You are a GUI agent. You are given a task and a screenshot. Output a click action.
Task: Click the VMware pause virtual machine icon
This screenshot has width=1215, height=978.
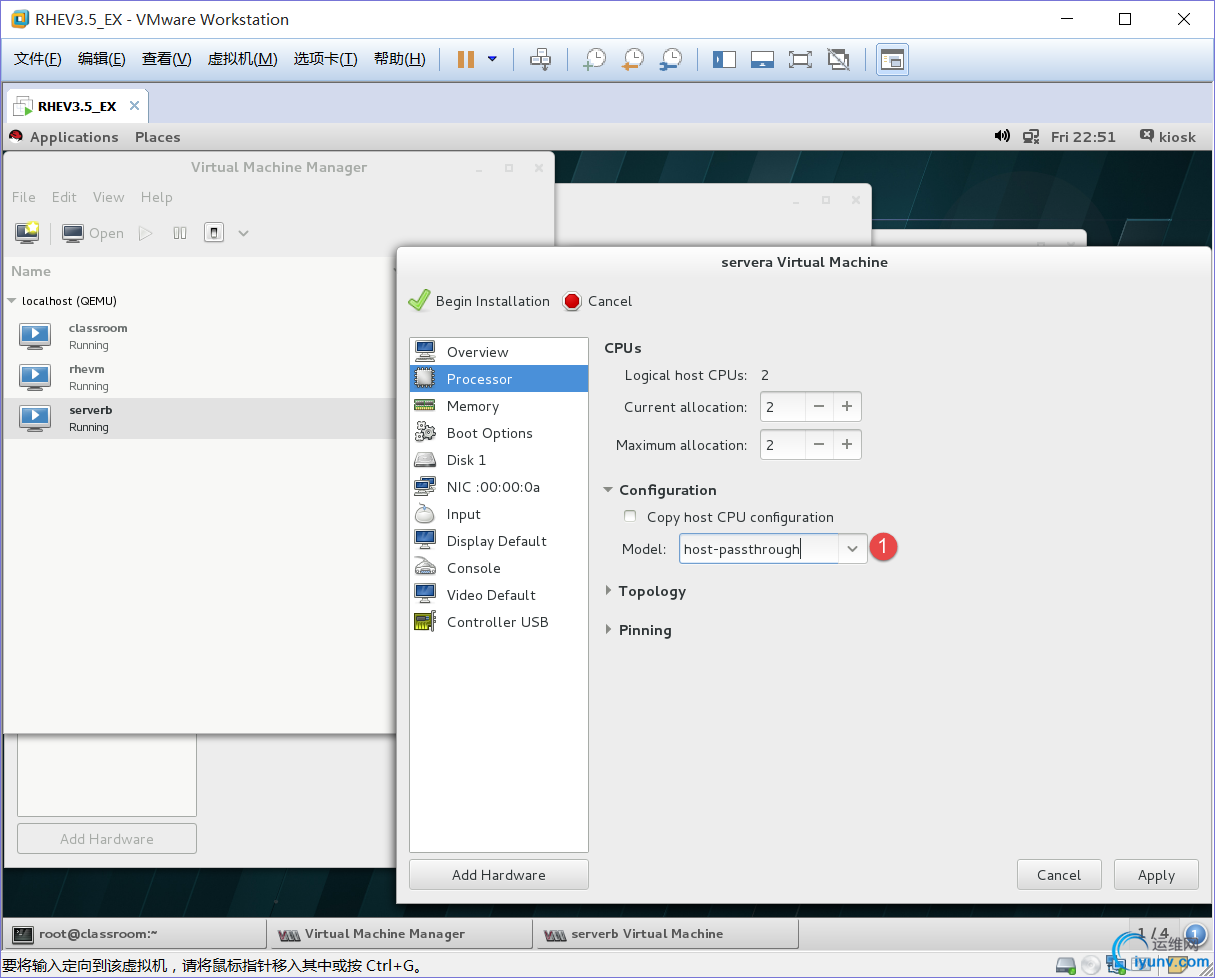[465, 60]
